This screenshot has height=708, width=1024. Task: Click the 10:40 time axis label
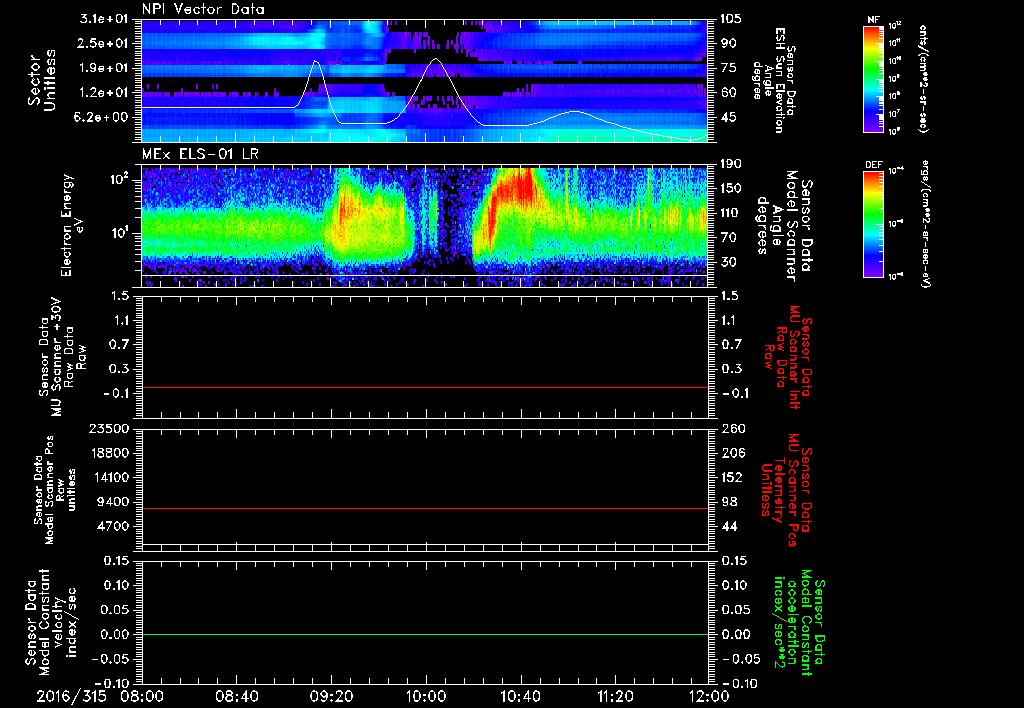(x=520, y=696)
